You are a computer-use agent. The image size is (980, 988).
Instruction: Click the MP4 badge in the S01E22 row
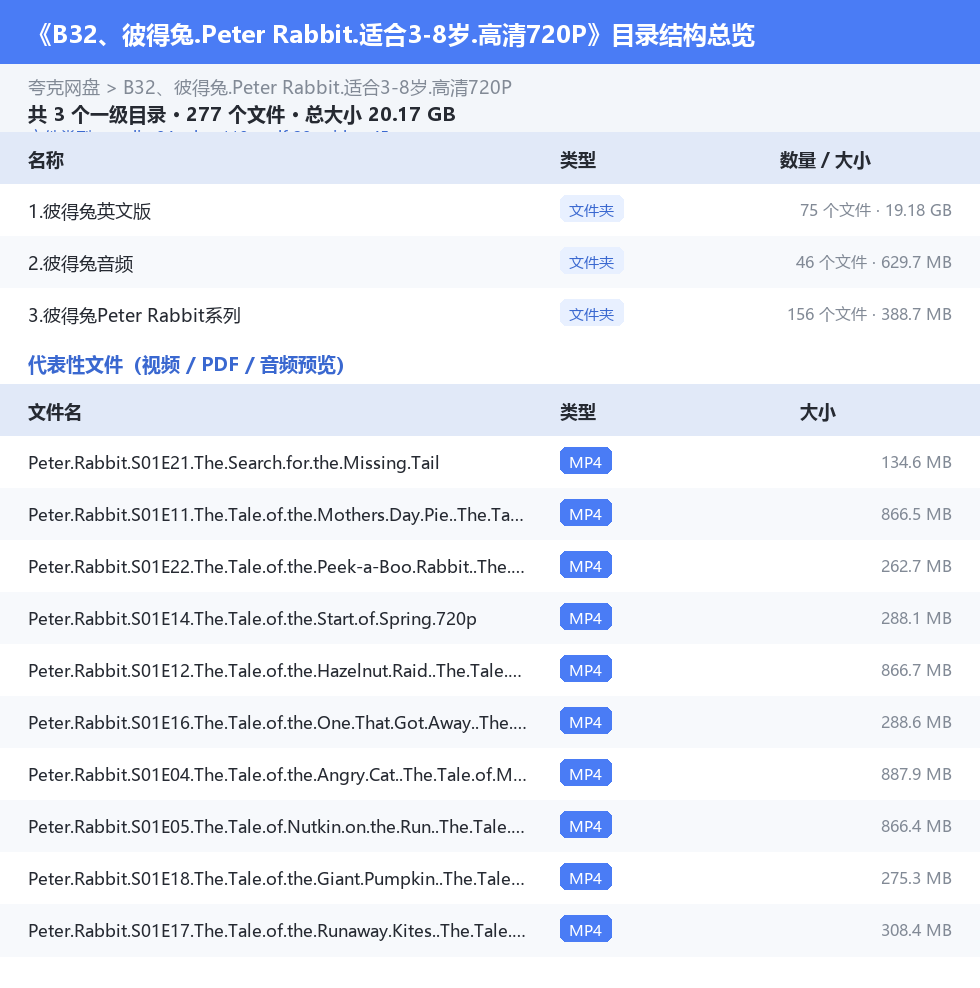tap(585, 565)
